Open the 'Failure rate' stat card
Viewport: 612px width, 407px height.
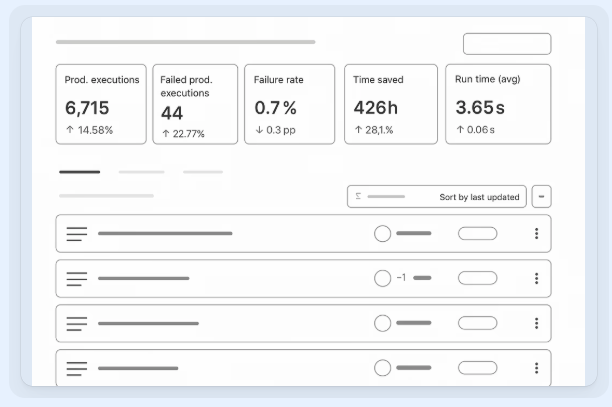coord(289,104)
